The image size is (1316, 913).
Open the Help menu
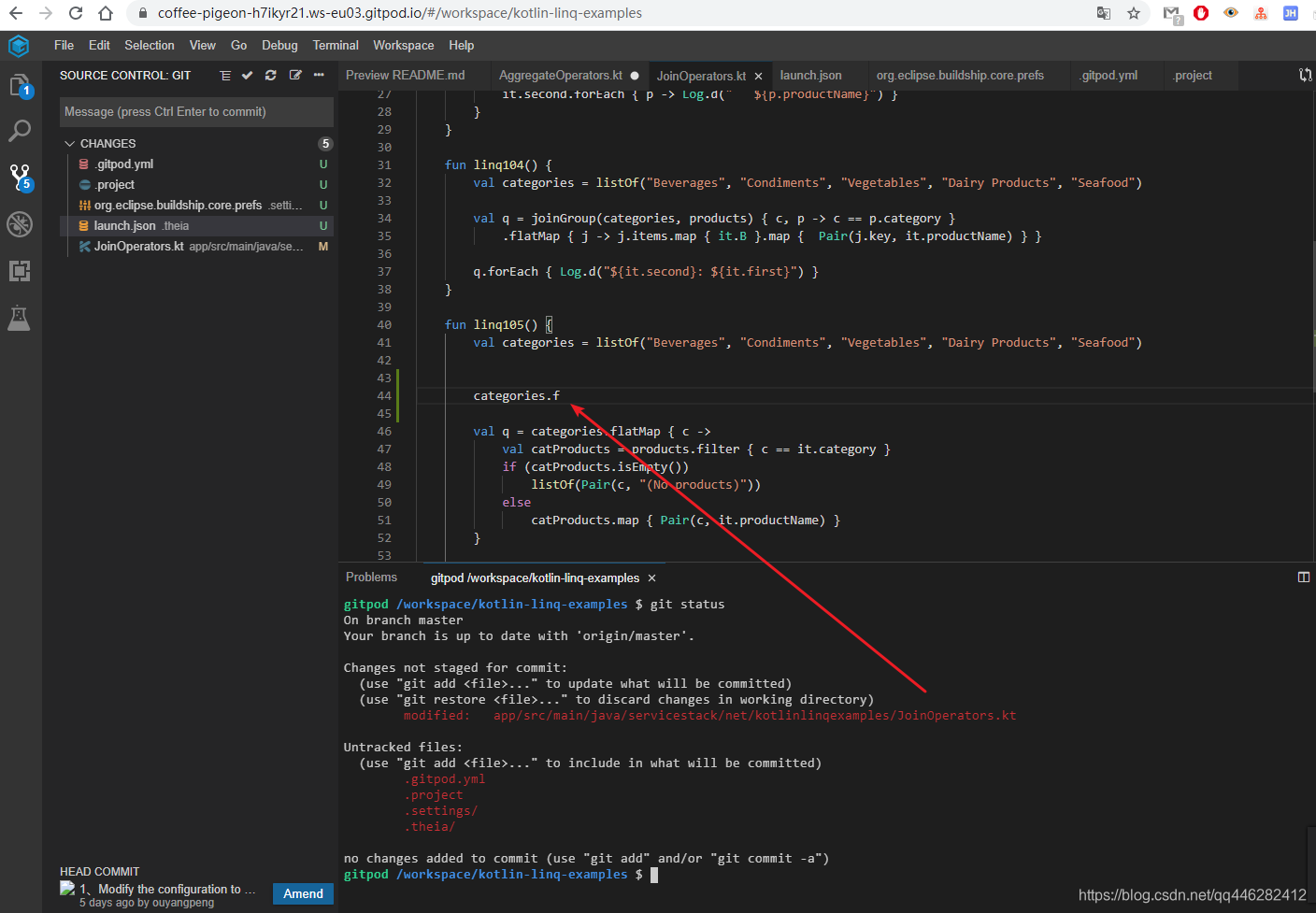462,46
